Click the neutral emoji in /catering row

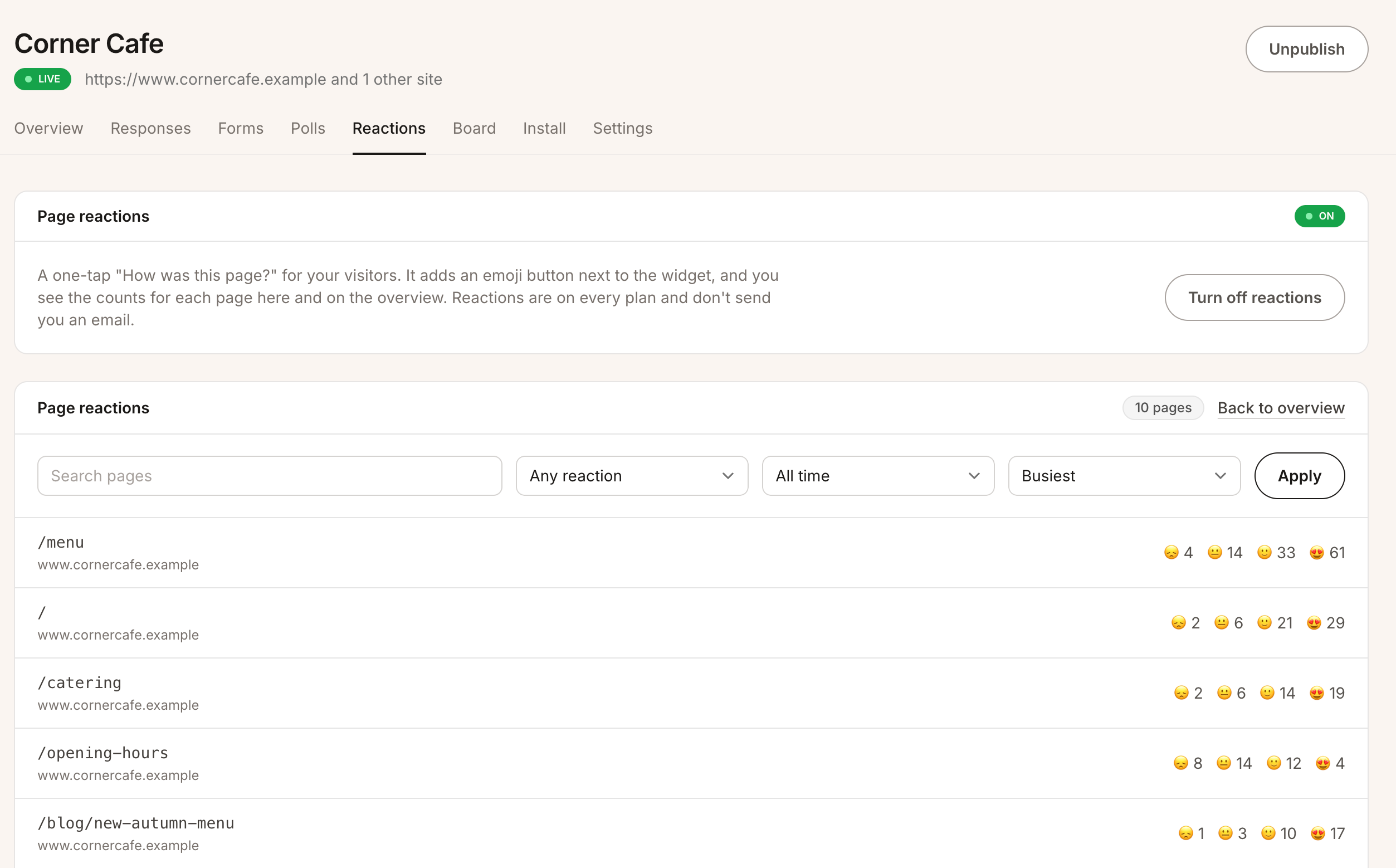pos(1224,693)
